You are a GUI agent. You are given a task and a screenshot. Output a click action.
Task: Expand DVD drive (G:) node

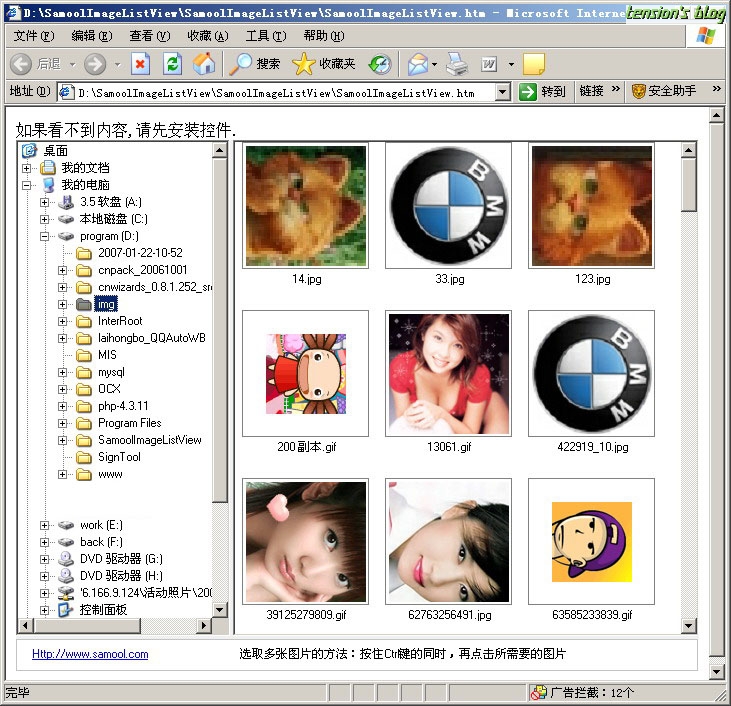(44, 559)
